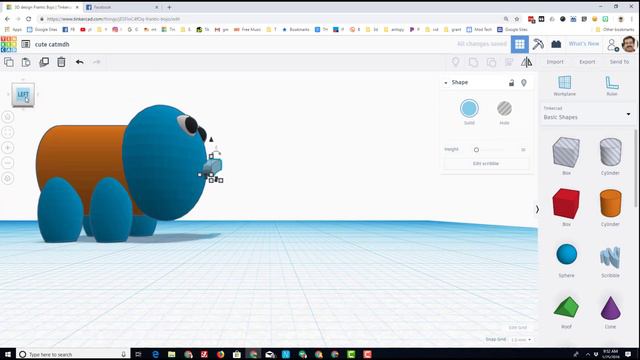Open the Blocks pickaxe mode
This screenshot has width=640, height=360.
538,44
